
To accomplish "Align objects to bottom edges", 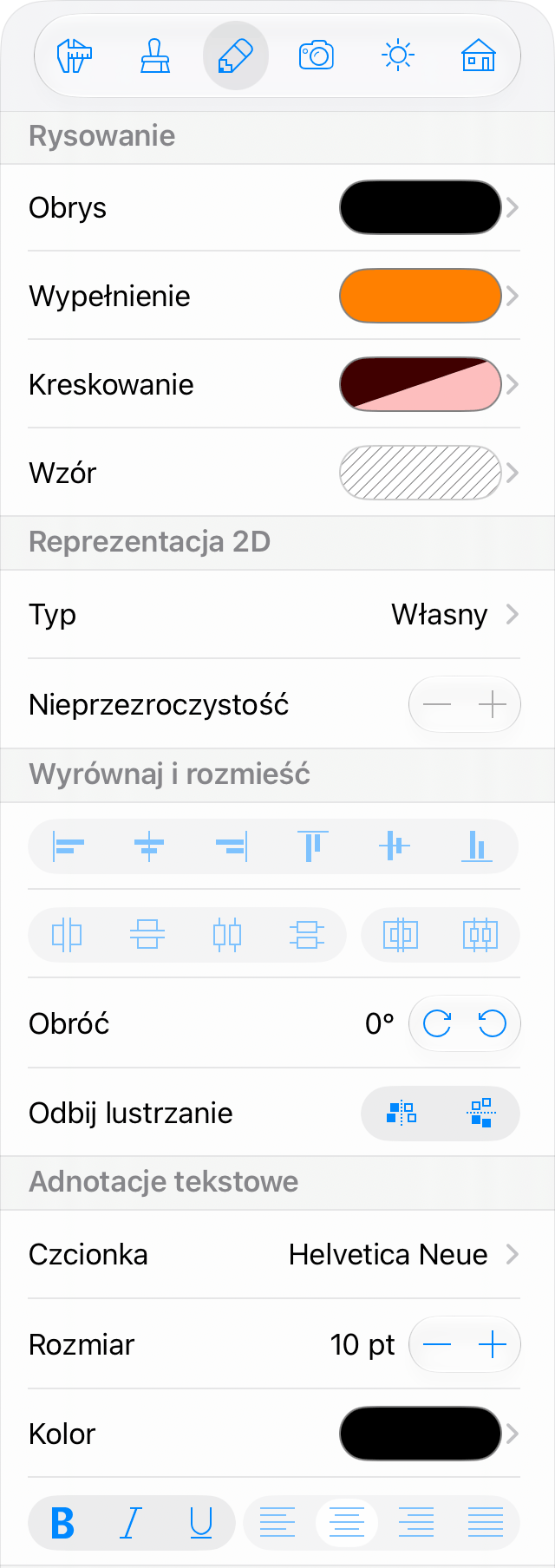I will pyautogui.click(x=476, y=846).
